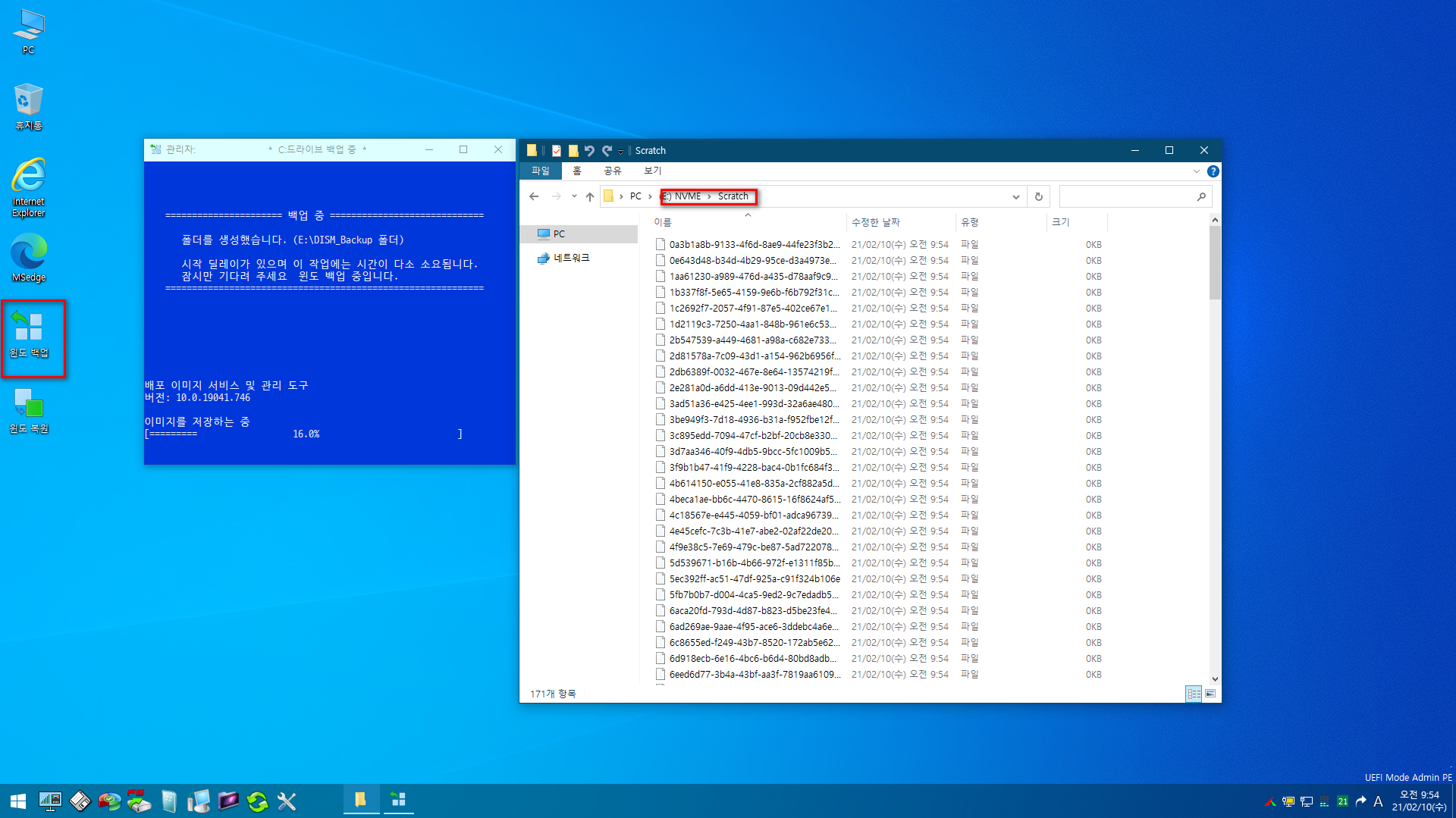The height and width of the screenshot is (818, 1456).
Task: Open Customize Quick Access Toolbar dropdown
Action: coord(620,151)
